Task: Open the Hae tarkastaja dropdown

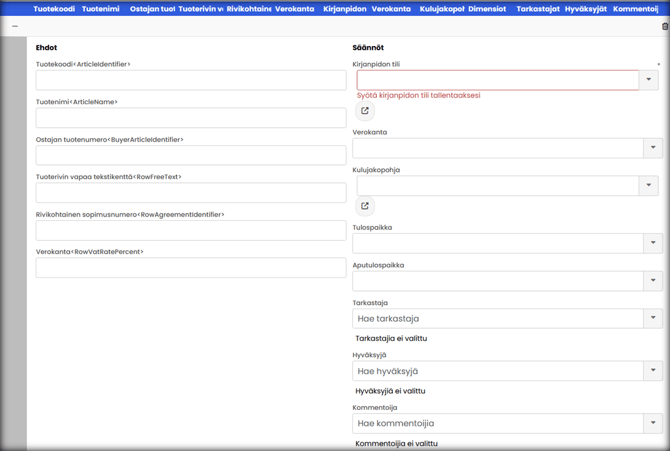Action: pos(653,318)
